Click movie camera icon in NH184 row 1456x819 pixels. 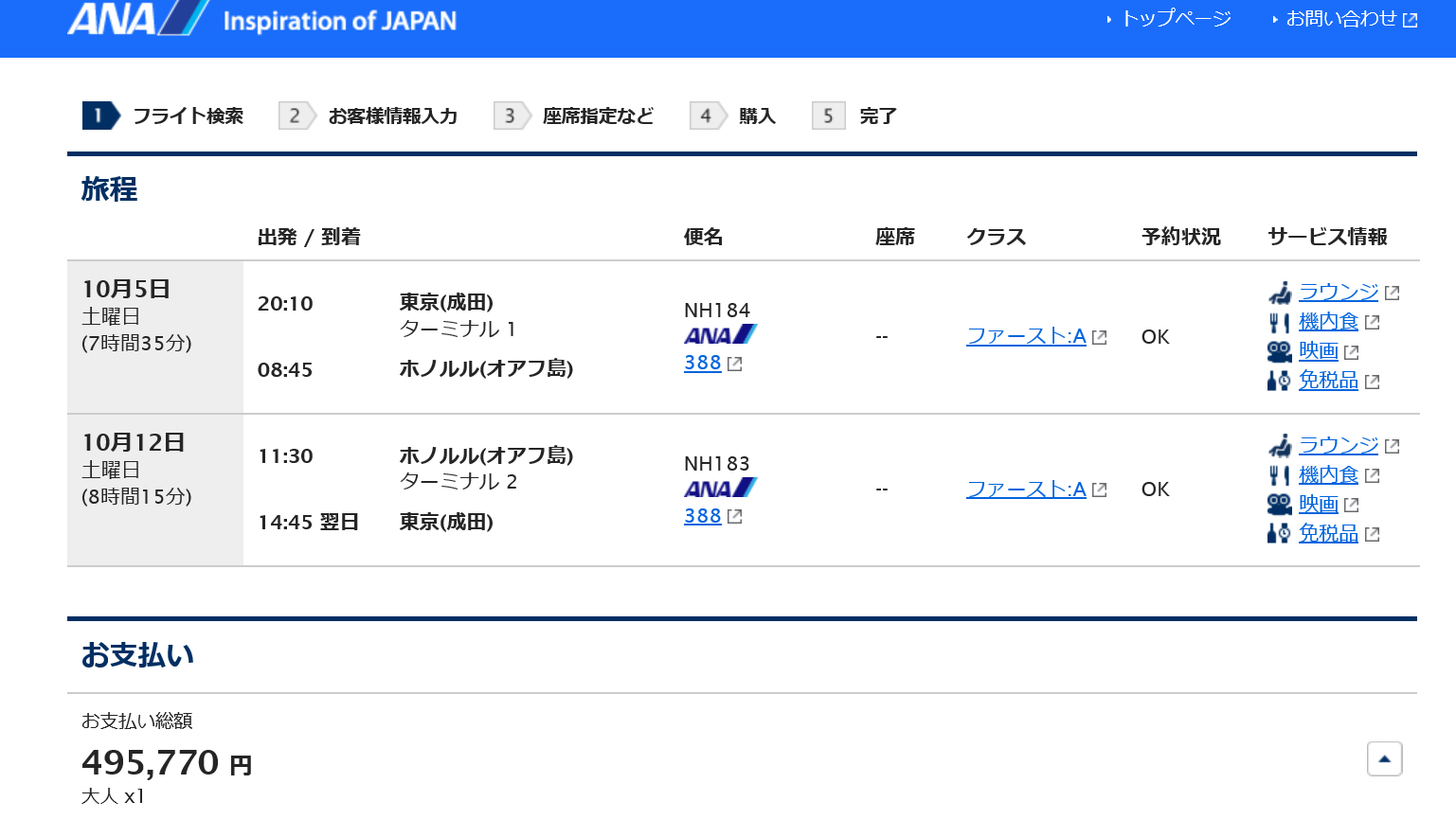(1280, 351)
